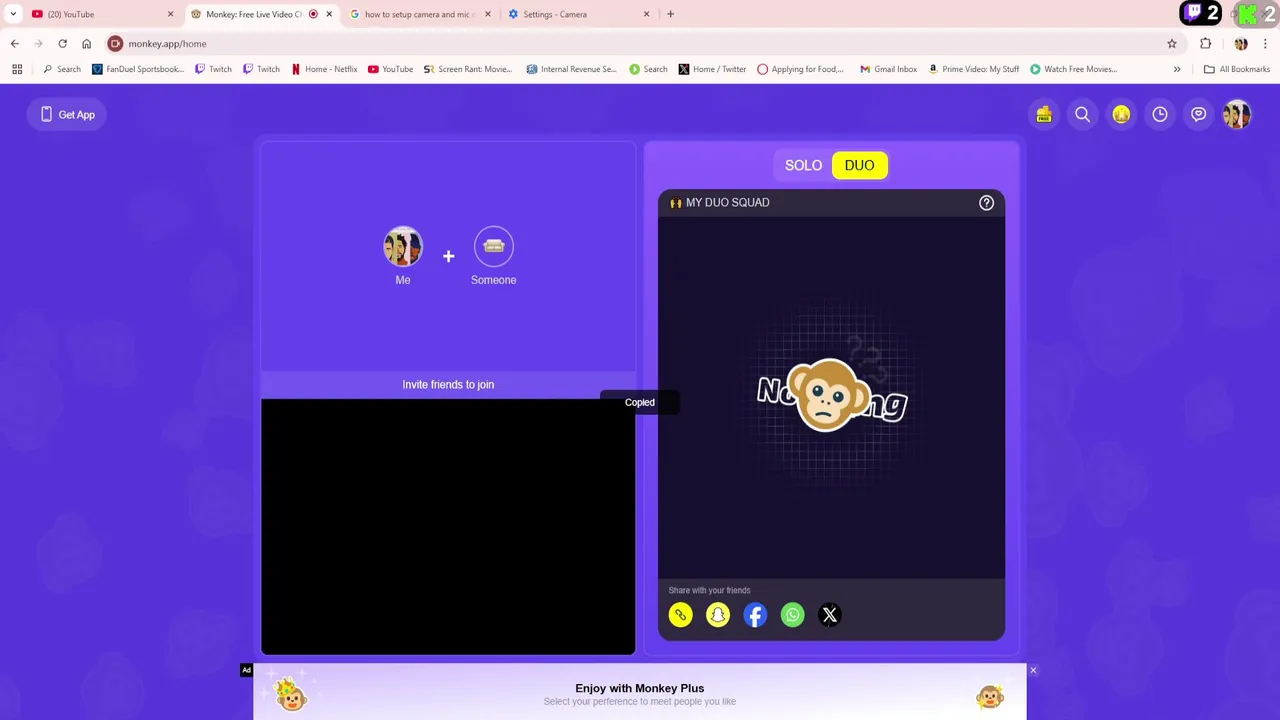Open the YouTube bookmark

[x=390, y=69]
